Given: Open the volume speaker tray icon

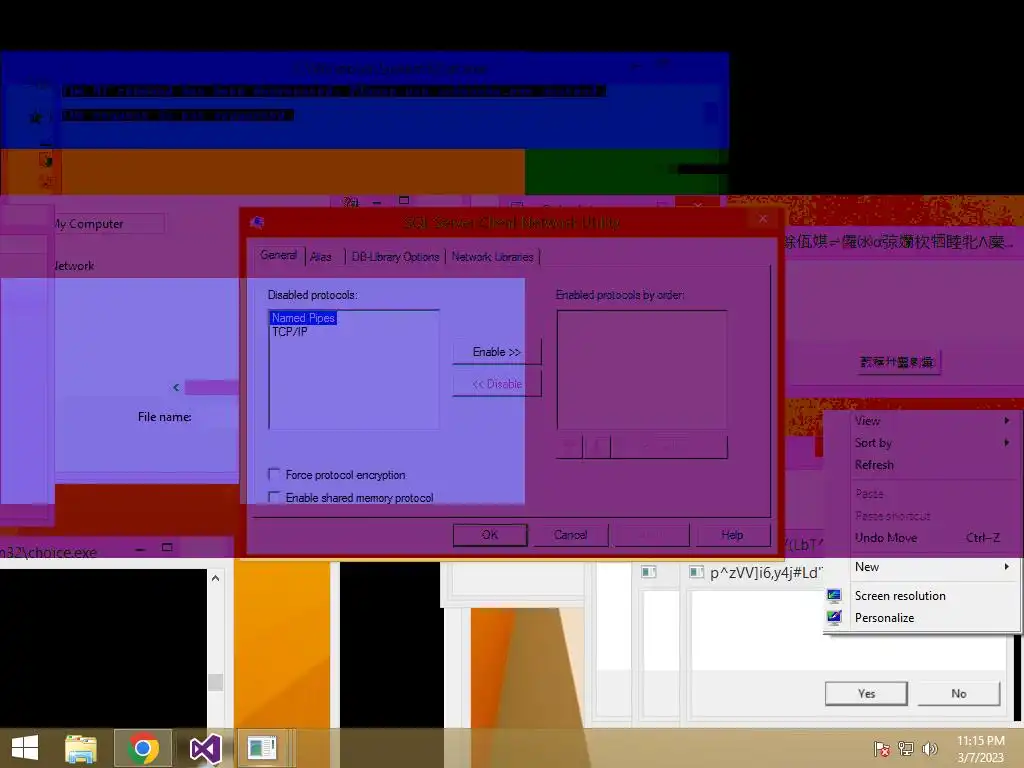Looking at the screenshot, I should pyautogui.click(x=929, y=748).
